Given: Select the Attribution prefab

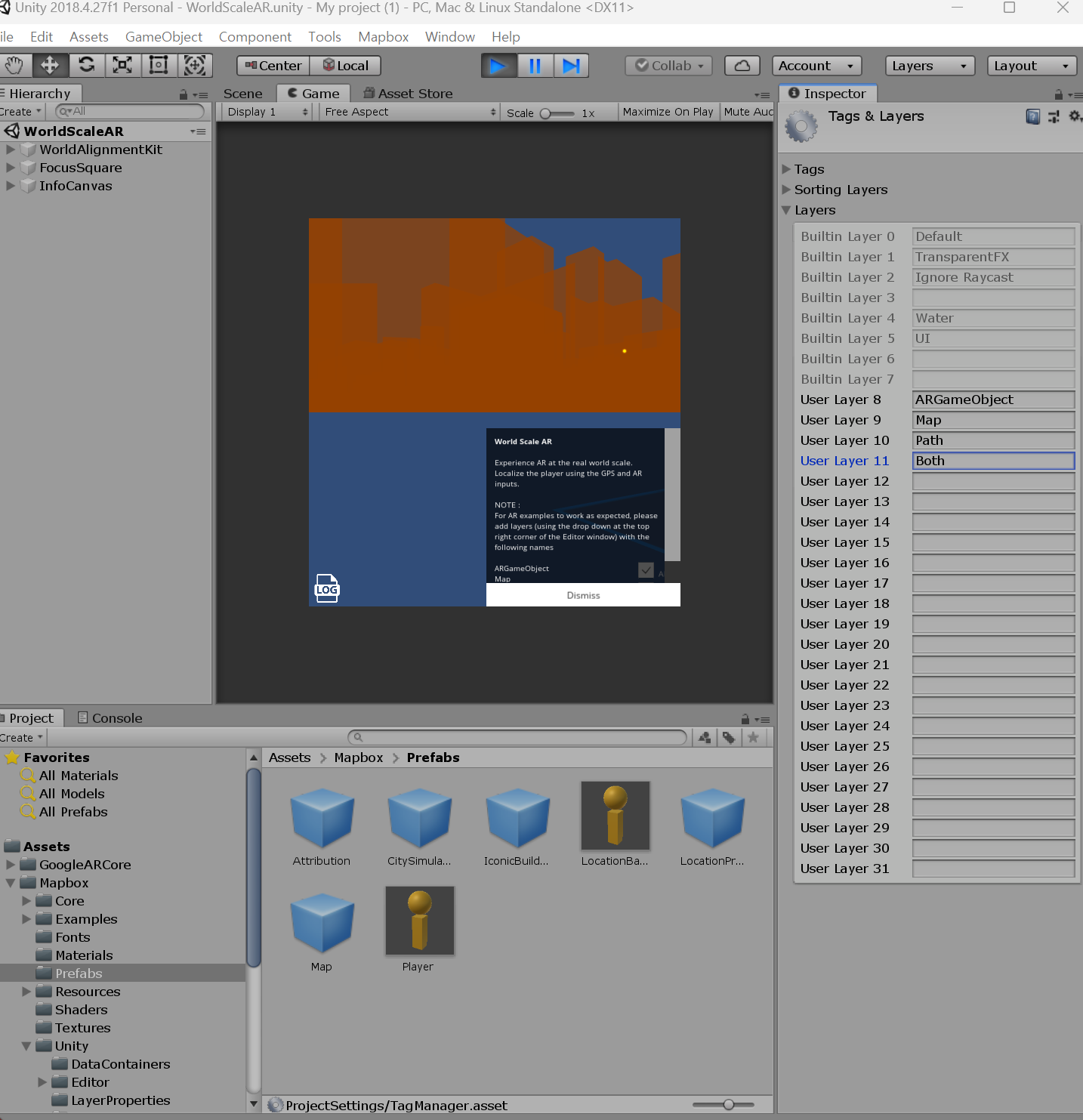Looking at the screenshot, I should 322,826.
